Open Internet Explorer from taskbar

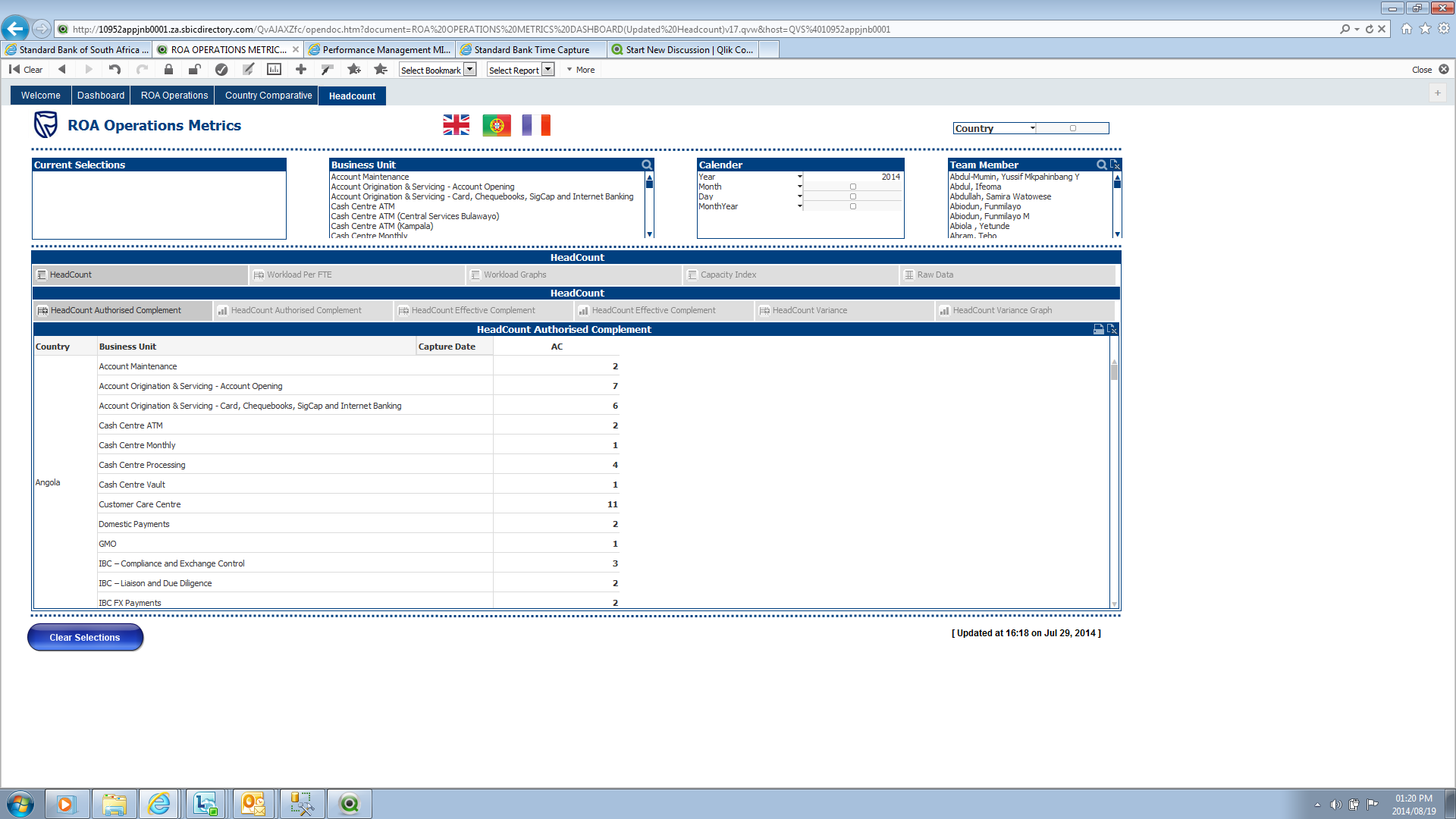tap(159, 804)
